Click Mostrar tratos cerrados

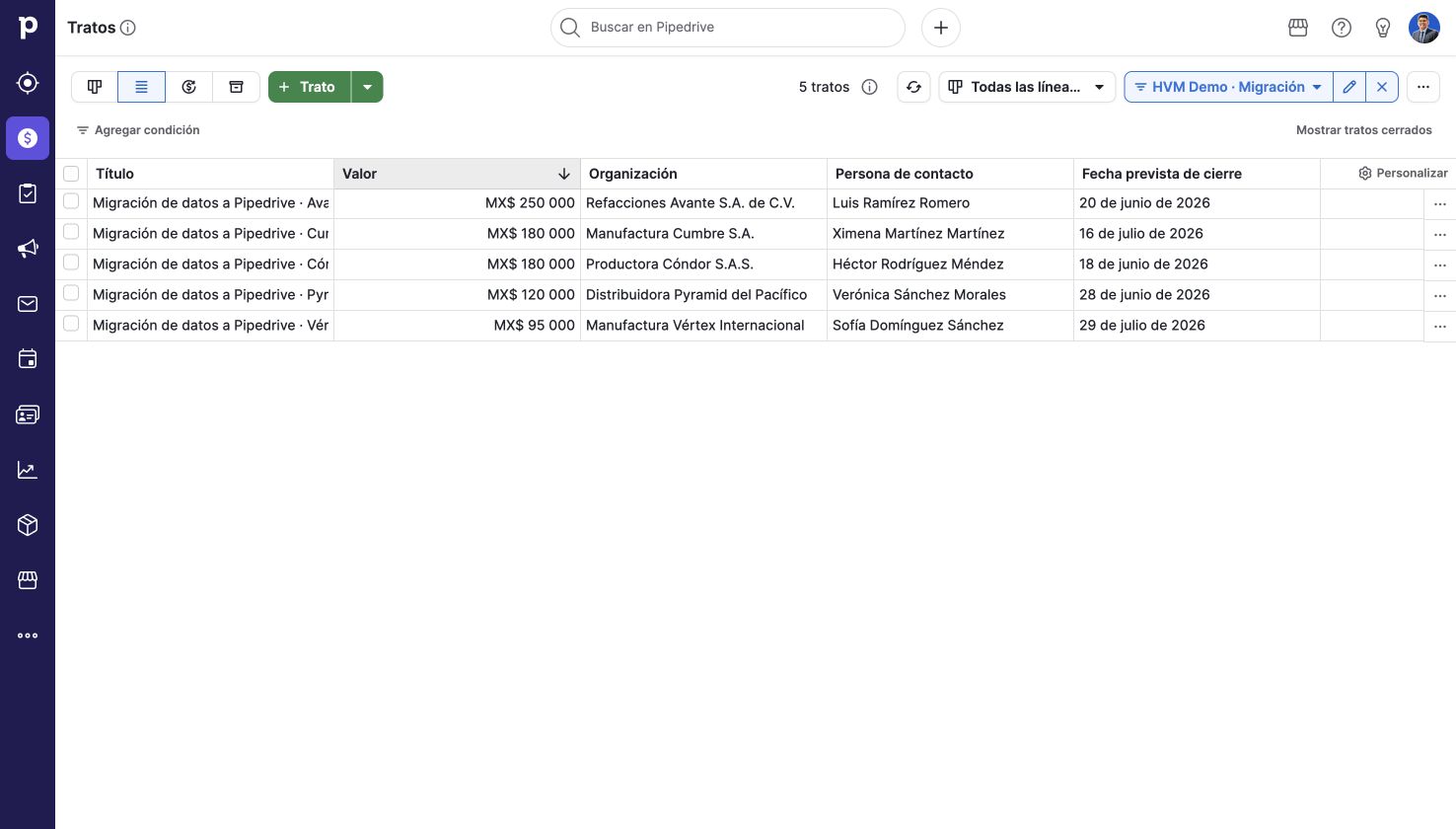1364,130
